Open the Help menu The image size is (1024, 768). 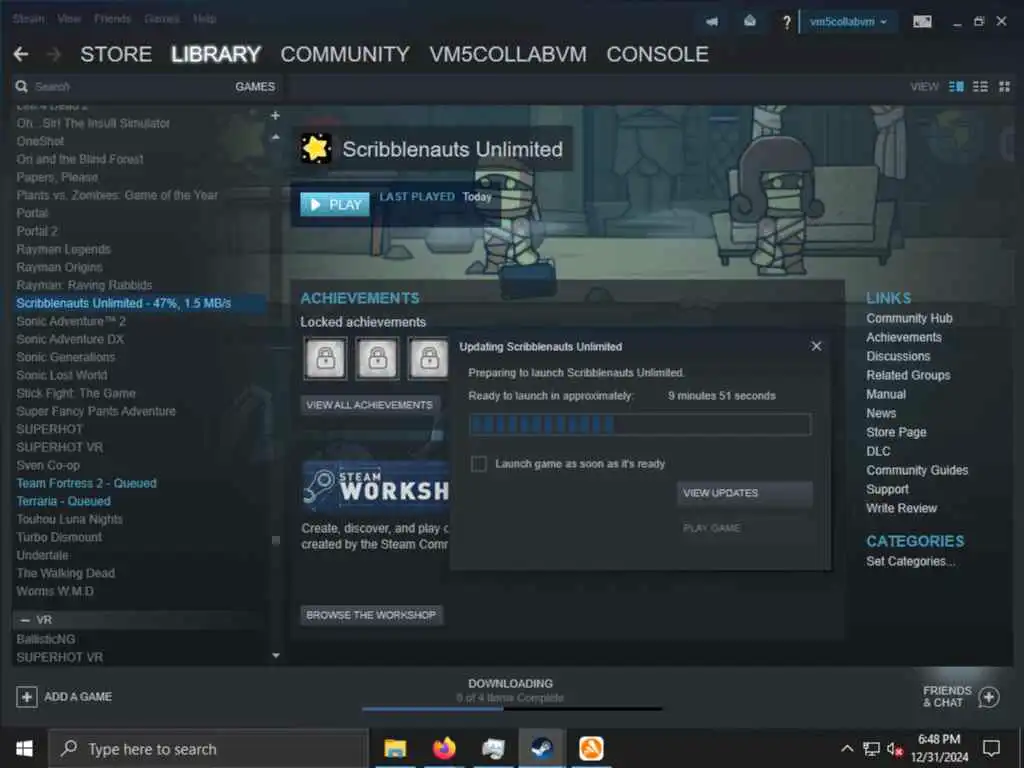[204, 19]
